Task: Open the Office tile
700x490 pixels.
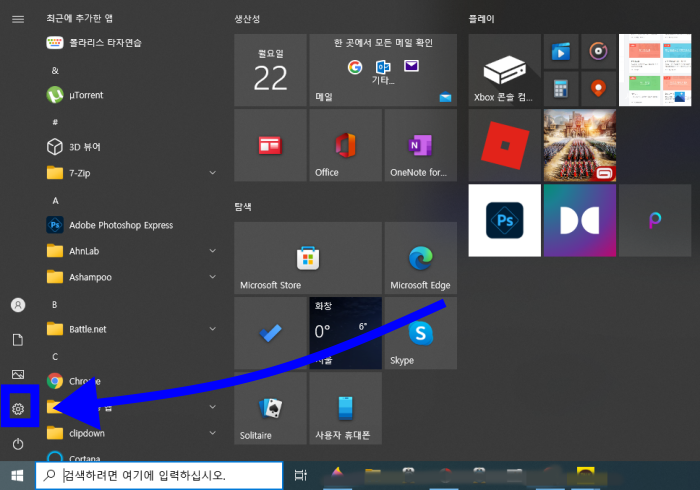Action: [x=346, y=145]
